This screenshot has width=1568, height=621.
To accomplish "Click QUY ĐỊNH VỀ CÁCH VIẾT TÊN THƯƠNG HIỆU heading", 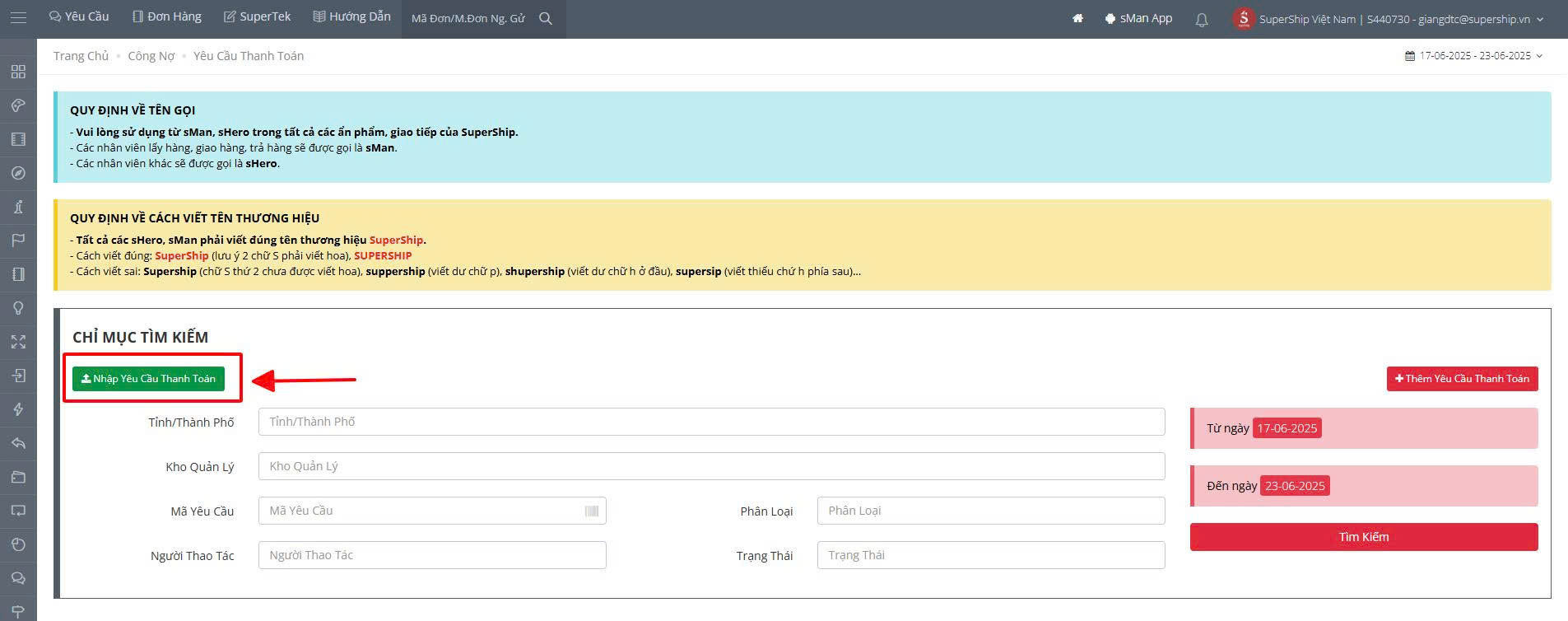I will pos(194,218).
